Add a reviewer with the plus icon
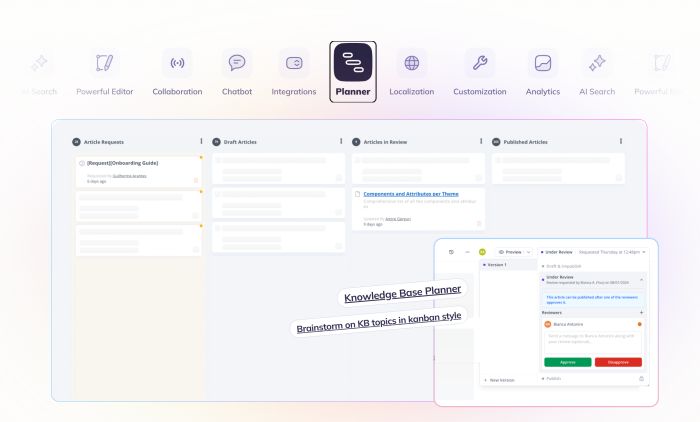The image size is (700, 422). (642, 313)
